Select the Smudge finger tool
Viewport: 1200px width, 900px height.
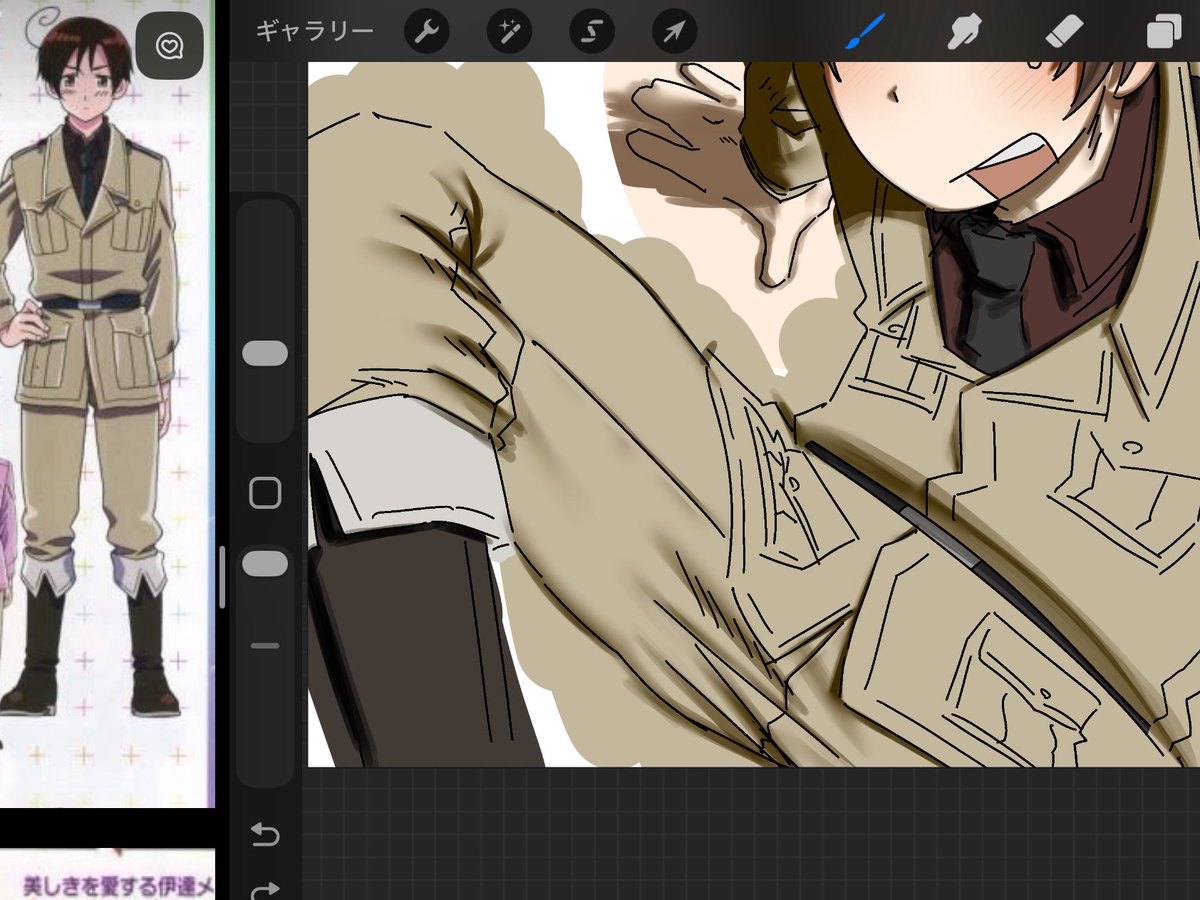pos(964,32)
